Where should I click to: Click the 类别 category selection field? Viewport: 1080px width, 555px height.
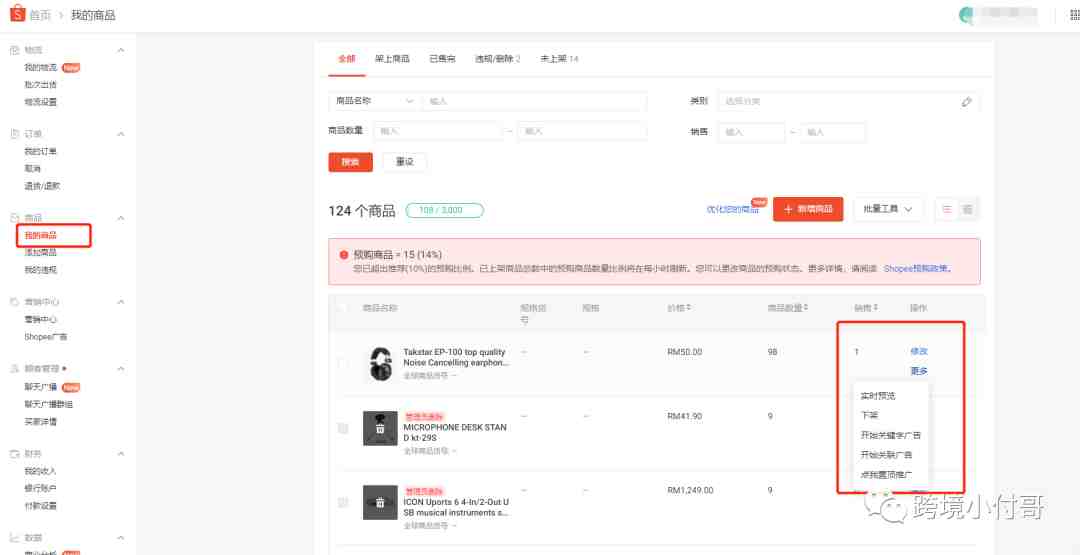[x=849, y=101]
